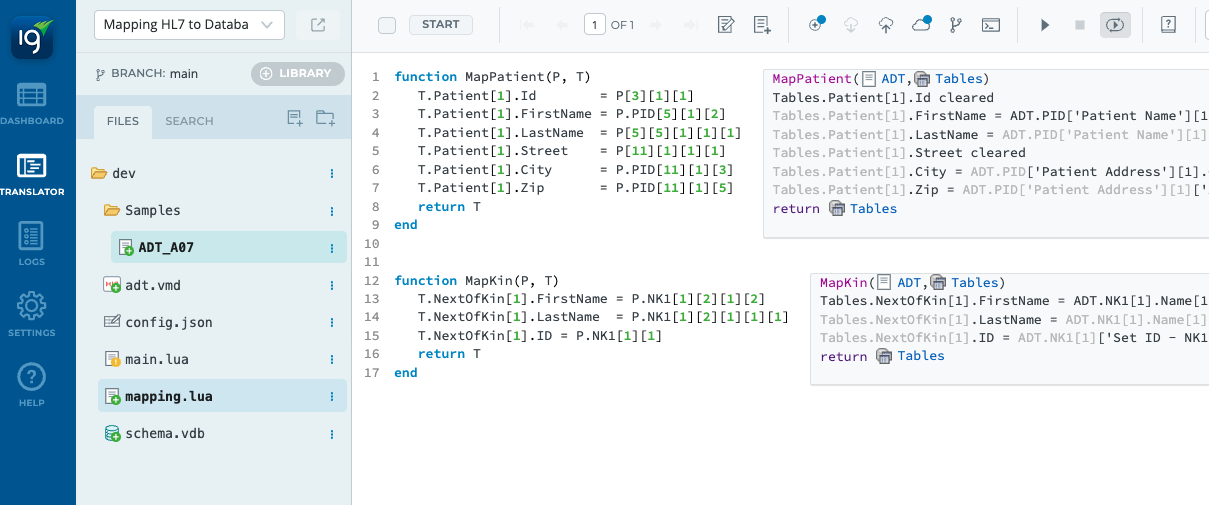
Task: Click the add new folder icon
Action: [325, 119]
